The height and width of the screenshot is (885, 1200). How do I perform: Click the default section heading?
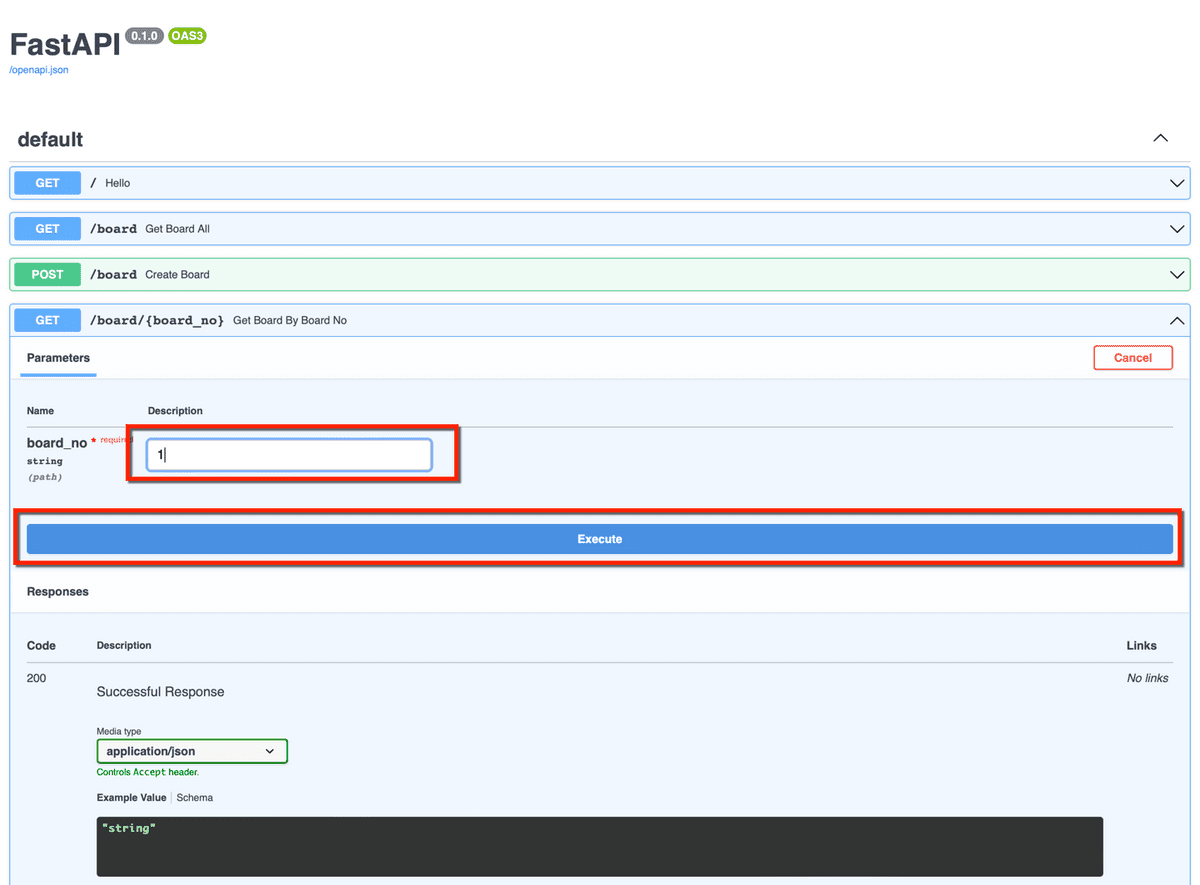click(50, 139)
